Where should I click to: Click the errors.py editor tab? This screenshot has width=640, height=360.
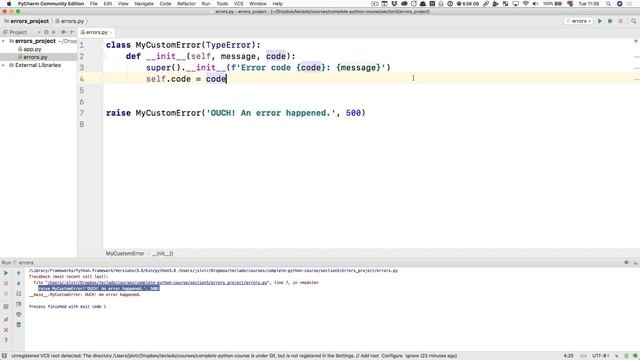tap(96, 32)
